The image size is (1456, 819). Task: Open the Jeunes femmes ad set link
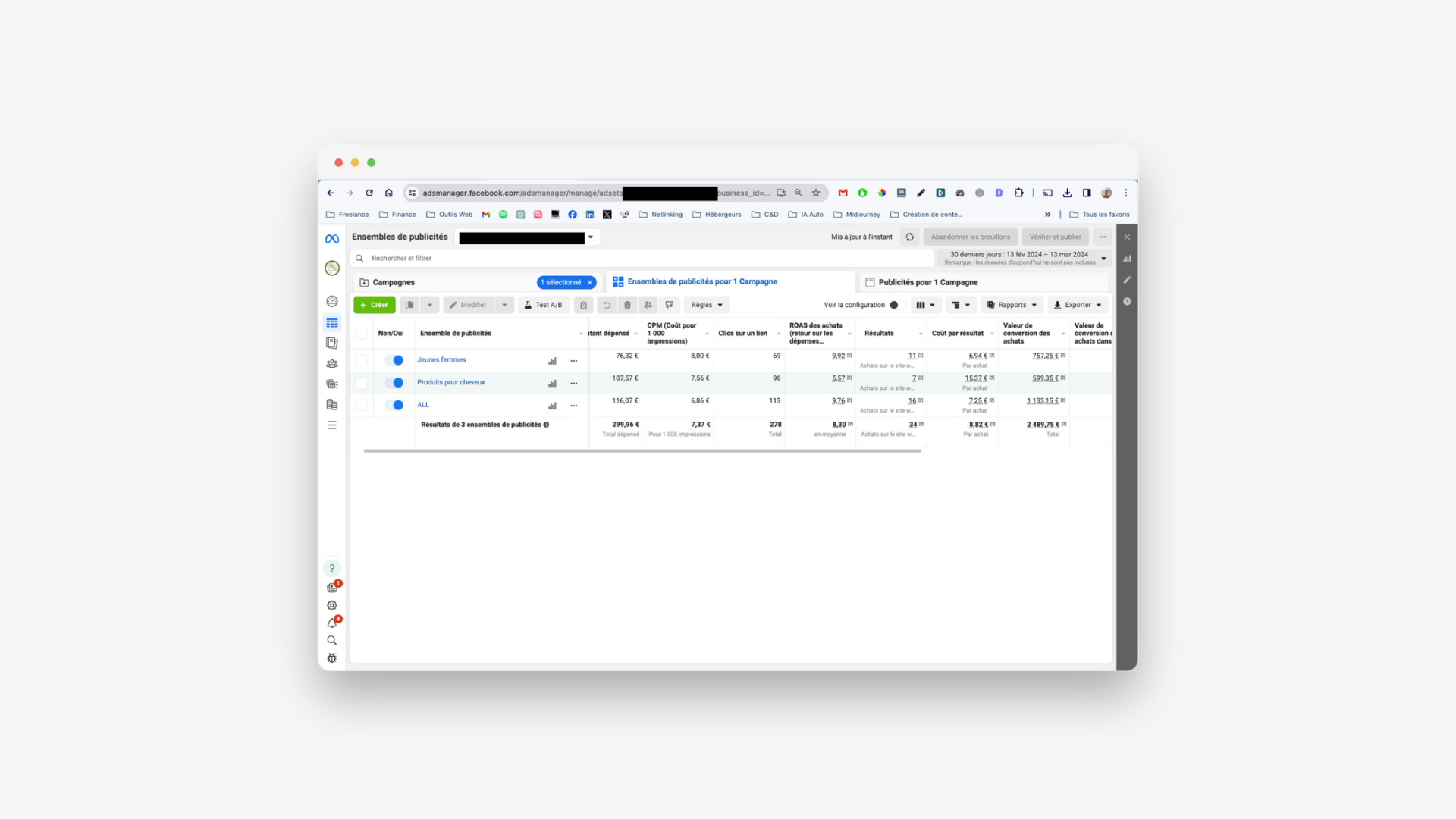coord(441,360)
